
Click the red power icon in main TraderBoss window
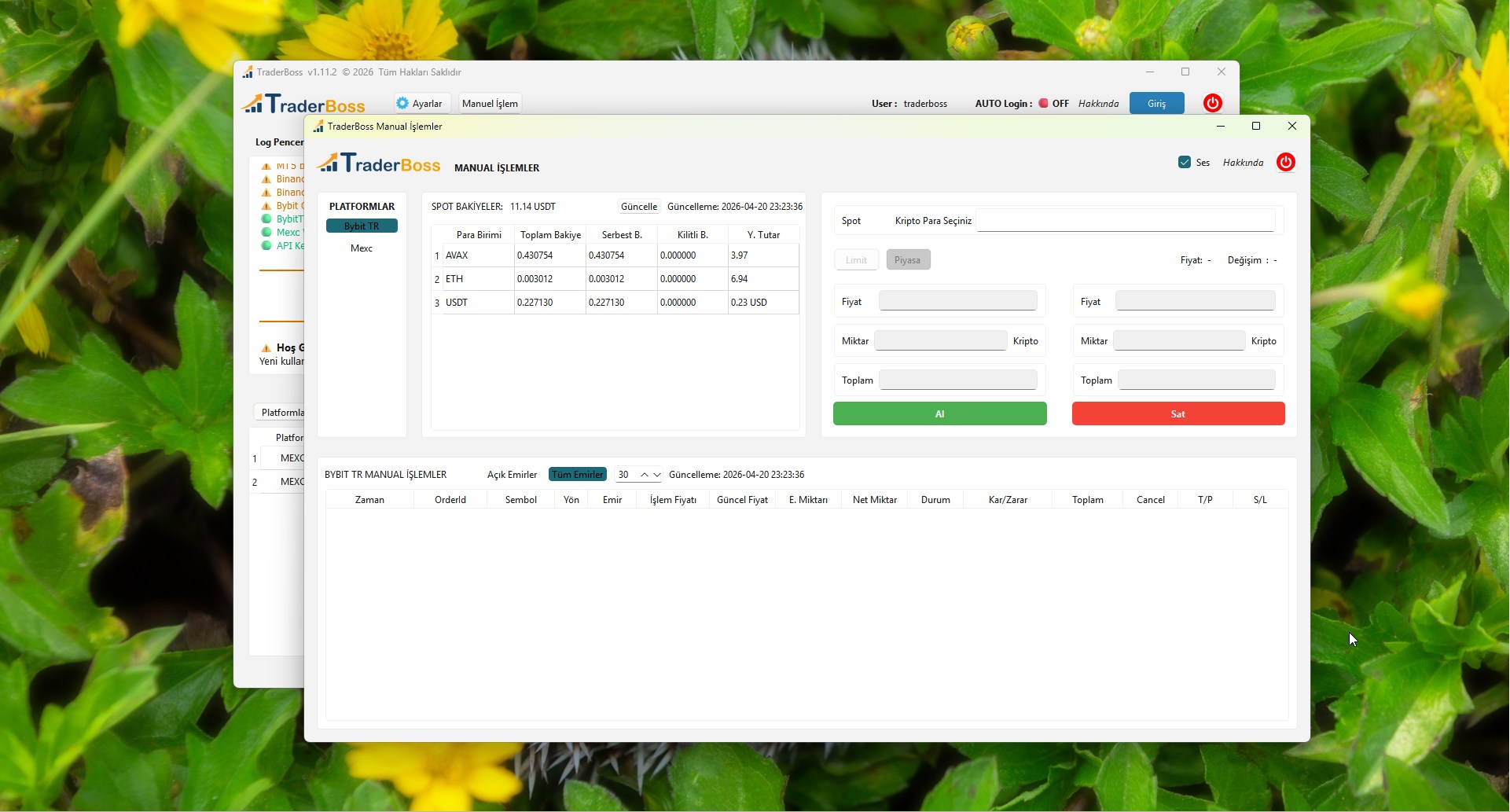tap(1213, 103)
